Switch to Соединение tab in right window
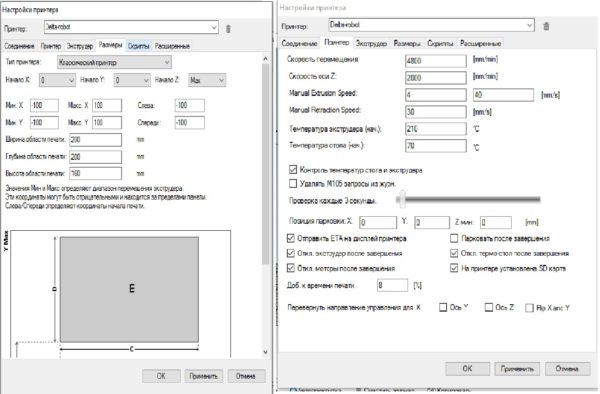The width and height of the screenshot is (600, 394). [299, 44]
